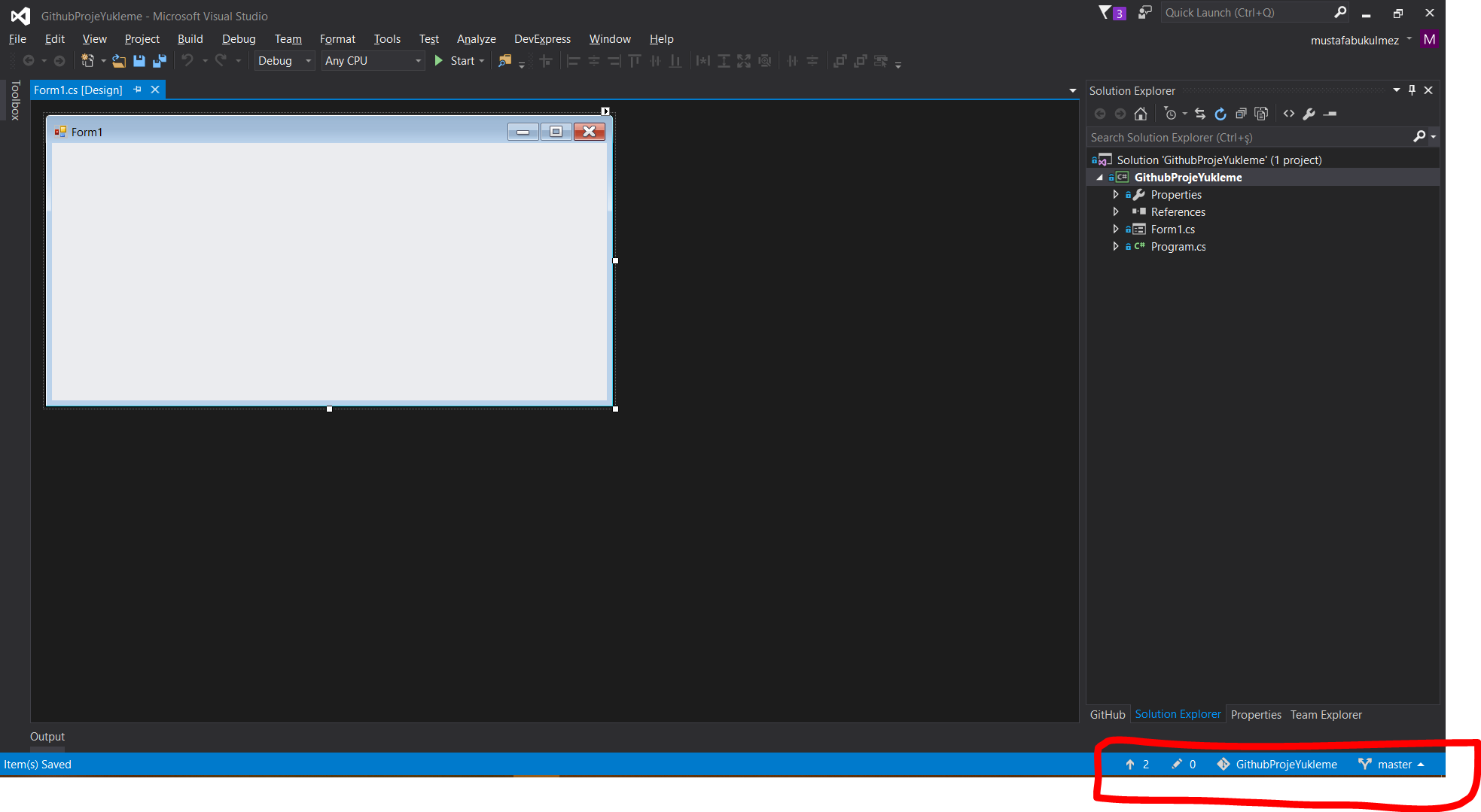Click the Search Solution Explorer field
The height and width of the screenshot is (812, 1481).
tap(1242, 137)
